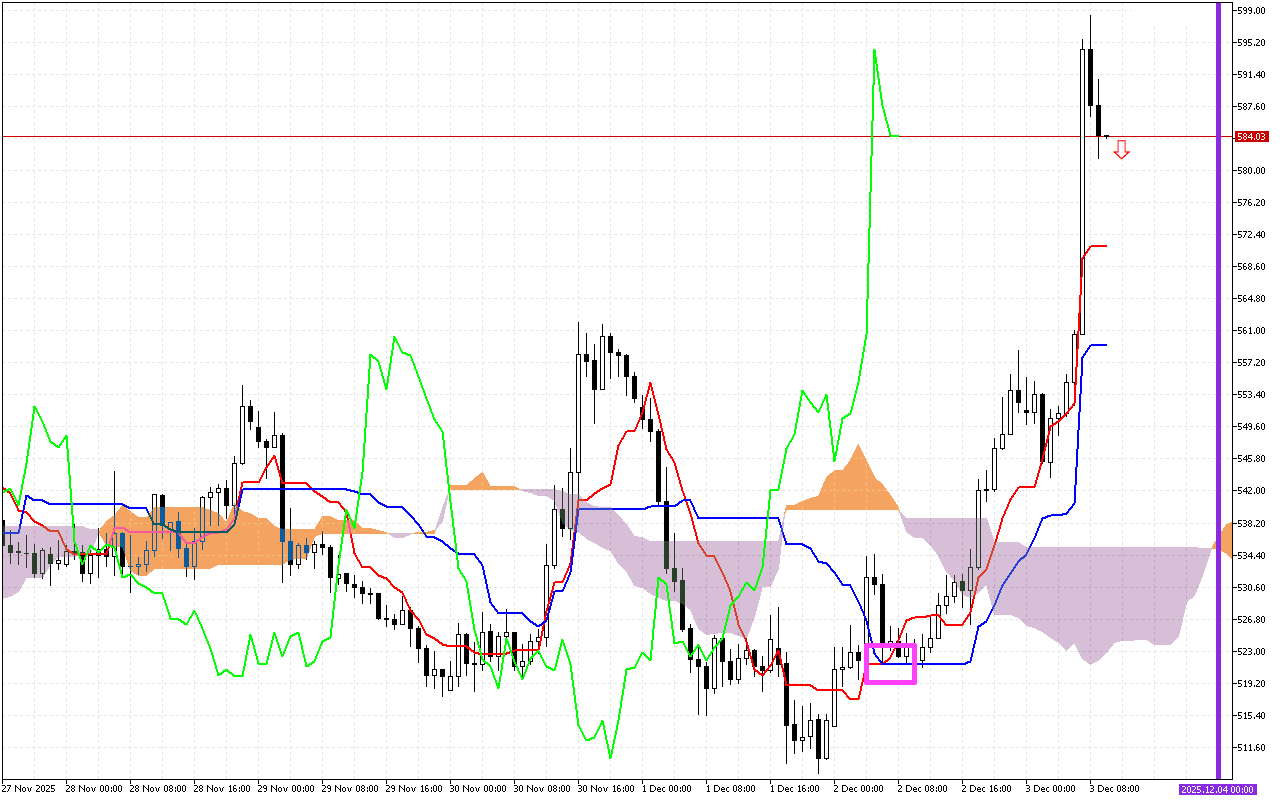
Task: Click the 542.00 label on price axis
Action: 1252,491
